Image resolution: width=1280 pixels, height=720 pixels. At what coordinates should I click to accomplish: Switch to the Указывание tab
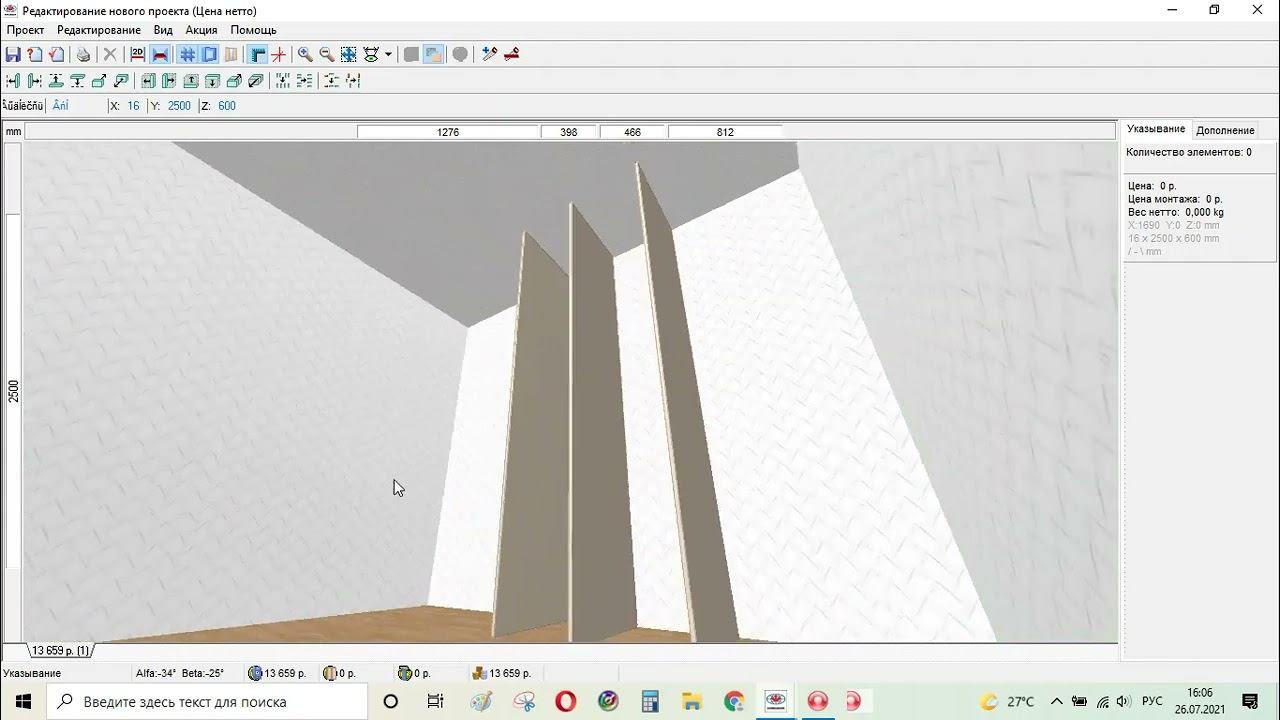(1156, 129)
